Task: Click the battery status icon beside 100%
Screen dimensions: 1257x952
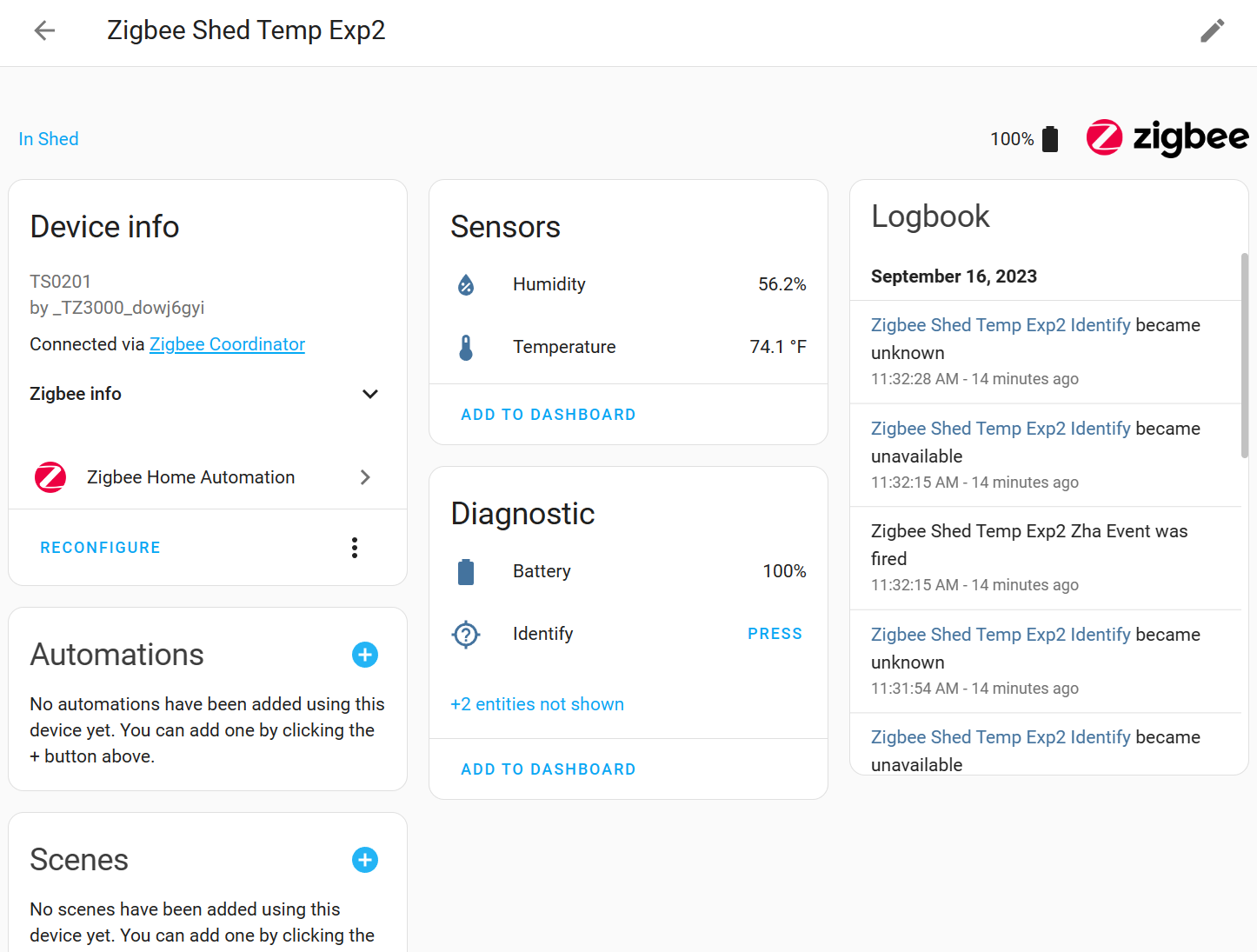Action: (1050, 138)
